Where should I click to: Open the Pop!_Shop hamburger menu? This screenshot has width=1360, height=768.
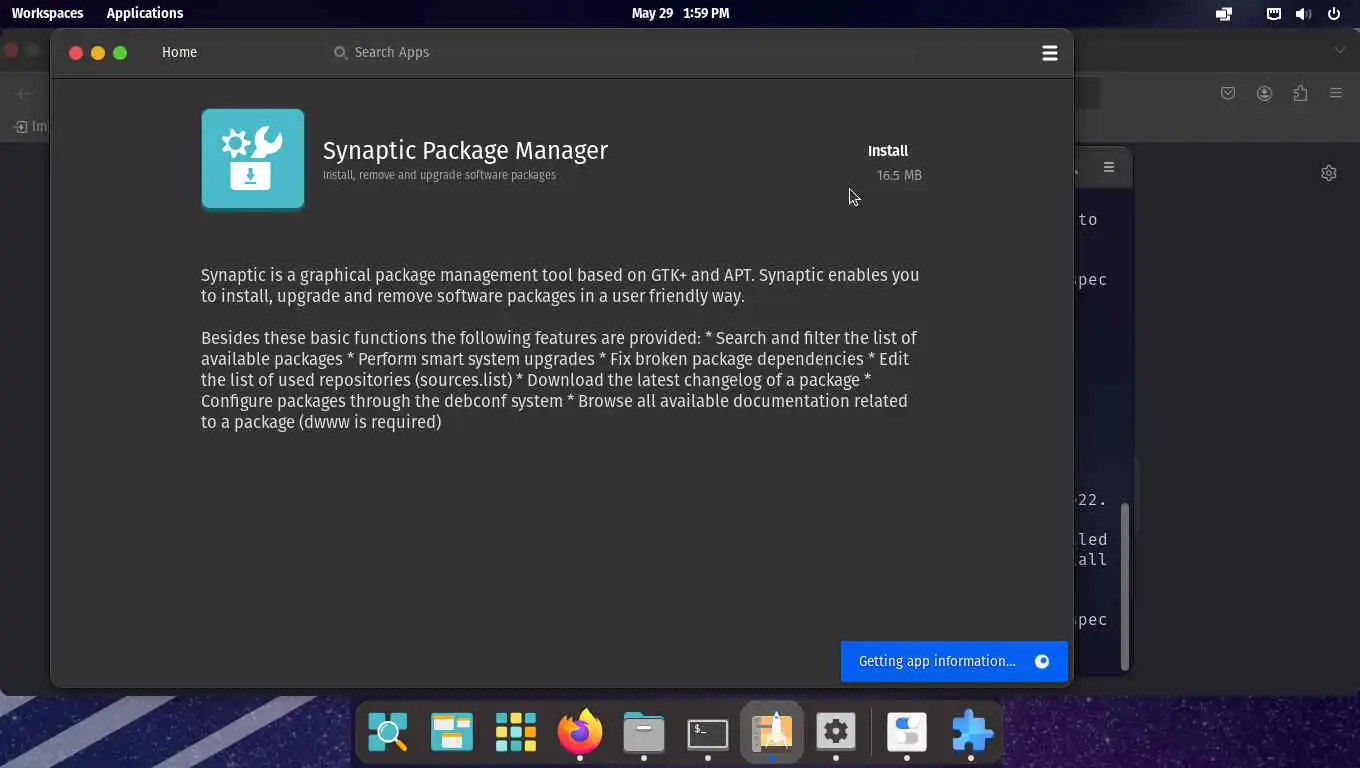pos(1049,53)
